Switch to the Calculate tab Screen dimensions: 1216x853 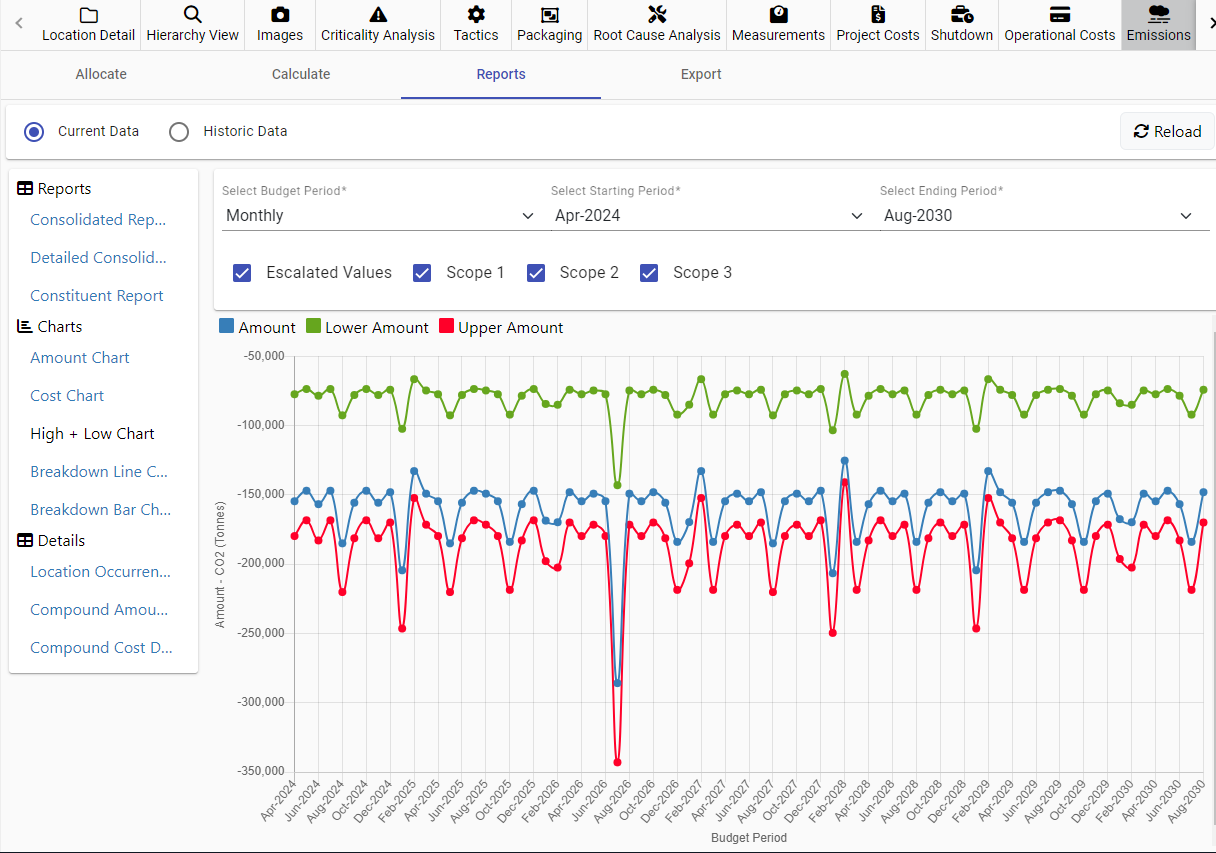click(301, 74)
